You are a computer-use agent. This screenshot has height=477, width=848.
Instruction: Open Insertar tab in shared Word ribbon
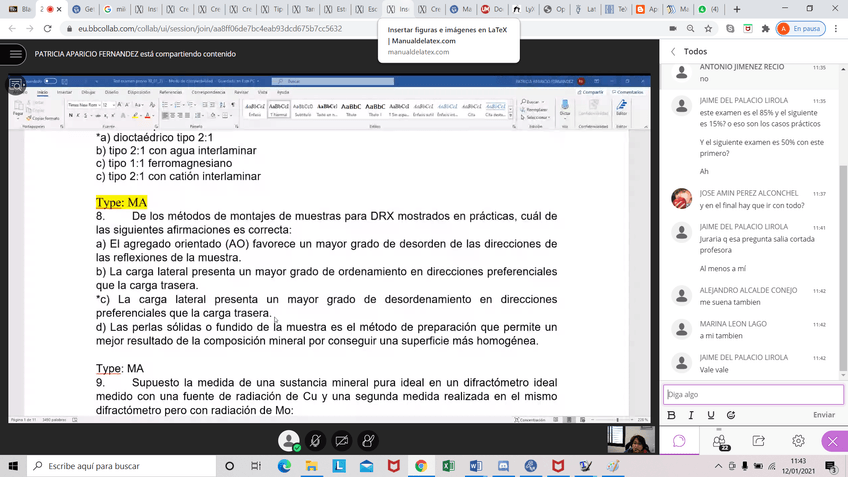64,92
